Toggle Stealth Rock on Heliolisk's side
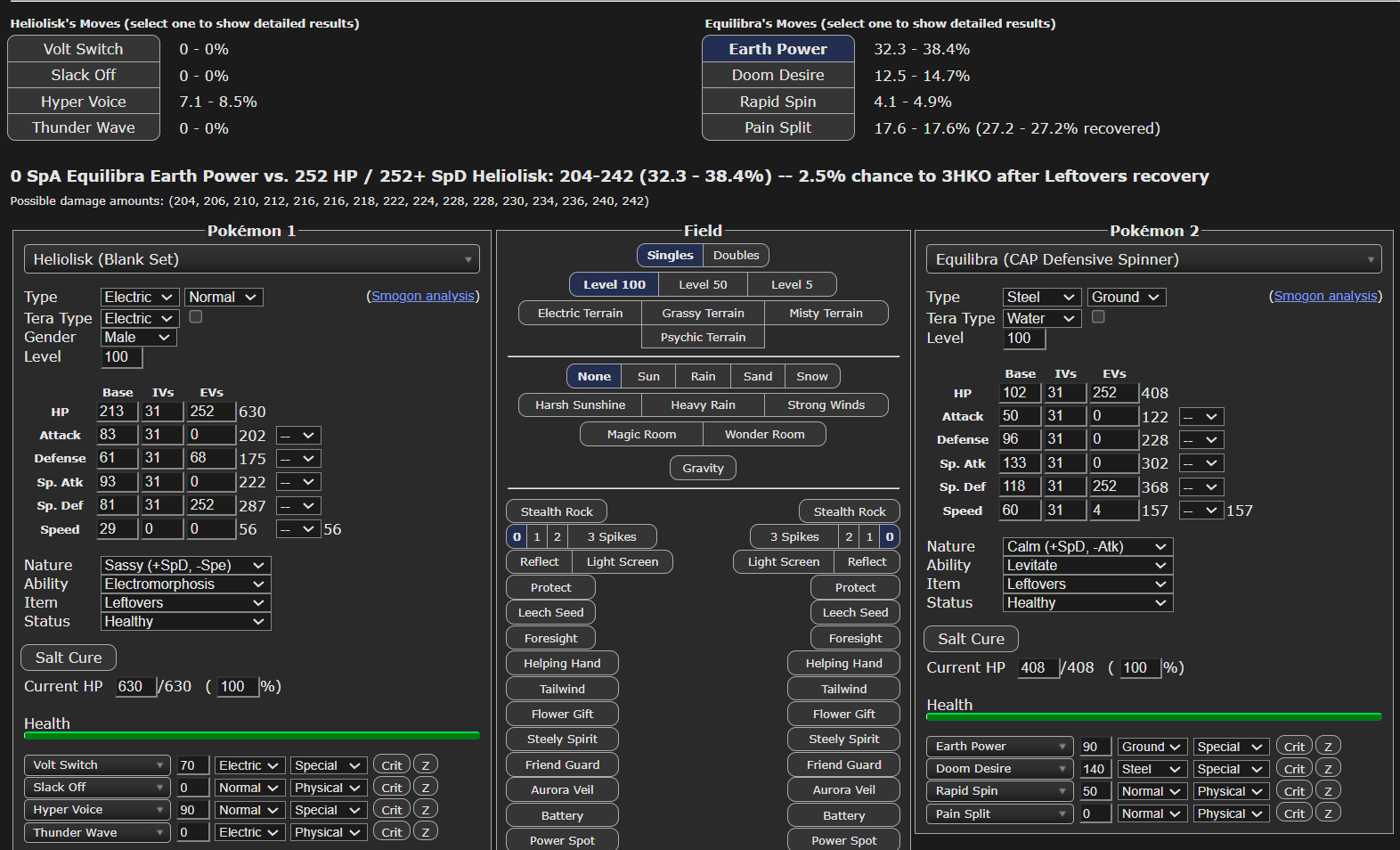This screenshot has height=850, width=1400. click(556, 511)
